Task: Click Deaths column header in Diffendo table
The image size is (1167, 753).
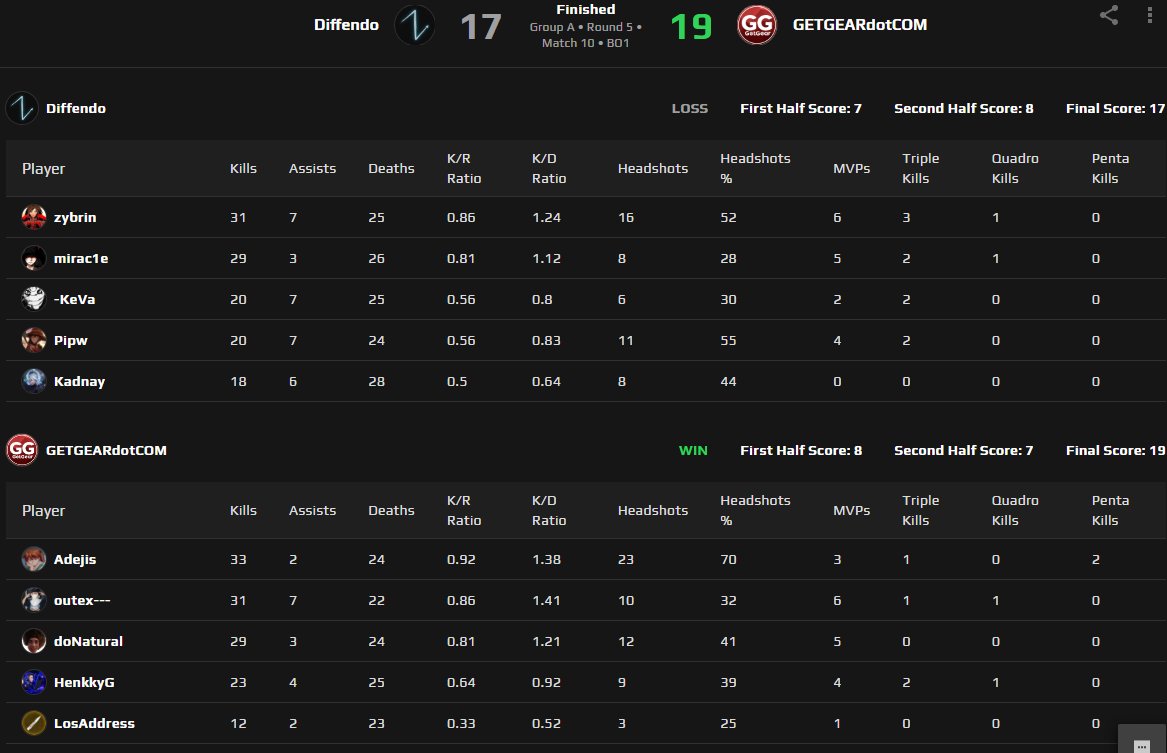Action: click(x=391, y=168)
